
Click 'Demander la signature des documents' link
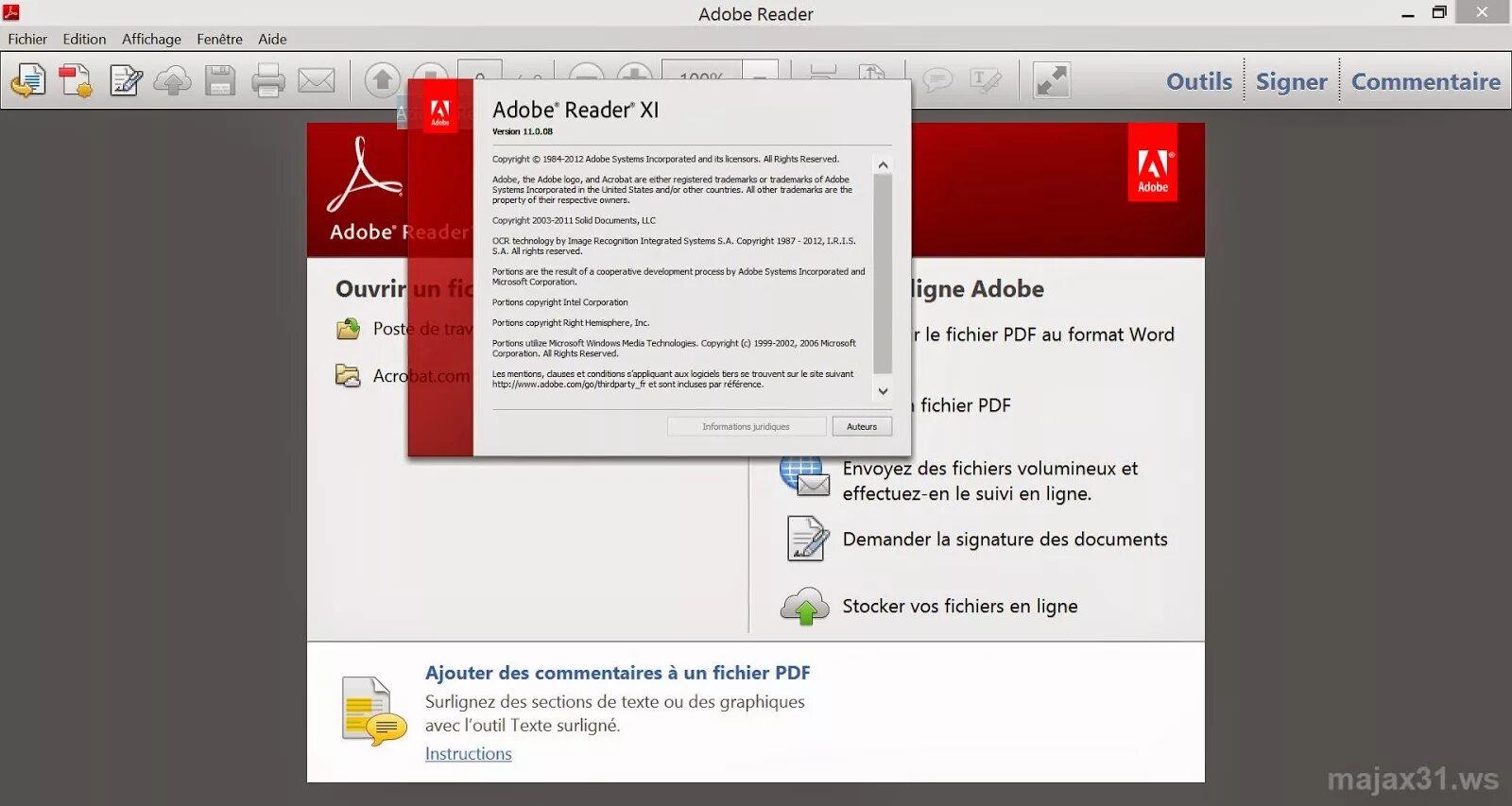tap(1005, 540)
